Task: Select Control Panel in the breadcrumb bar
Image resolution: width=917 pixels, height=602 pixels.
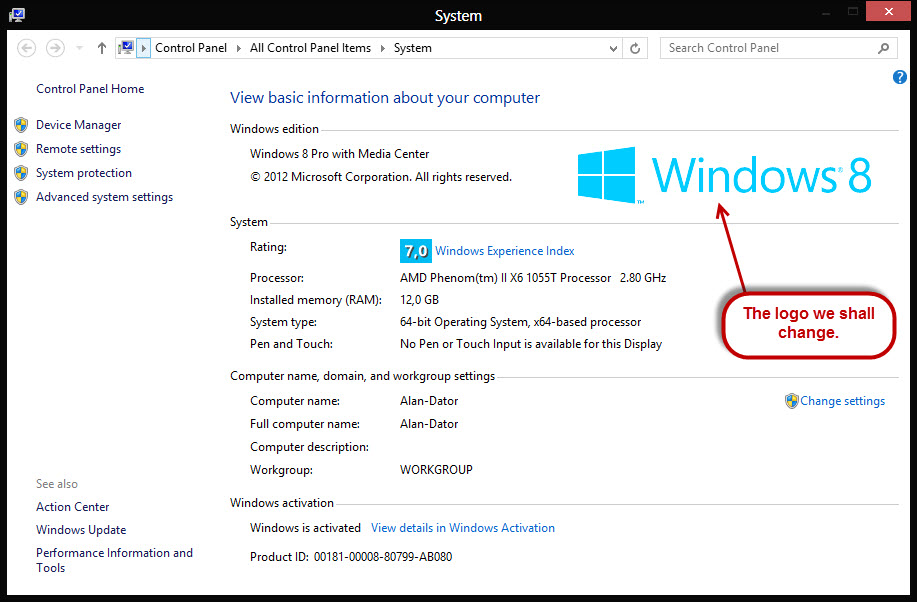Action: point(190,47)
